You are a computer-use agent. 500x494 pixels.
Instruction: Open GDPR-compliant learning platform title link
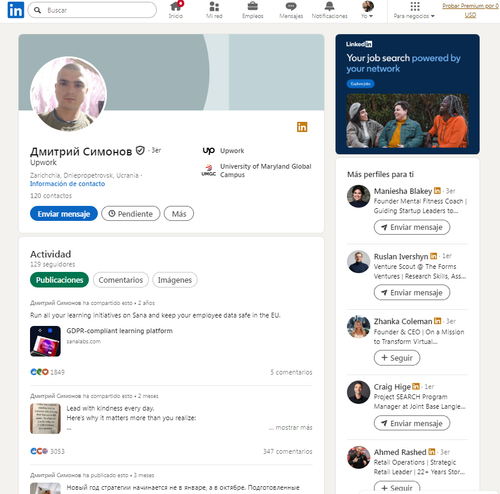[x=120, y=331]
